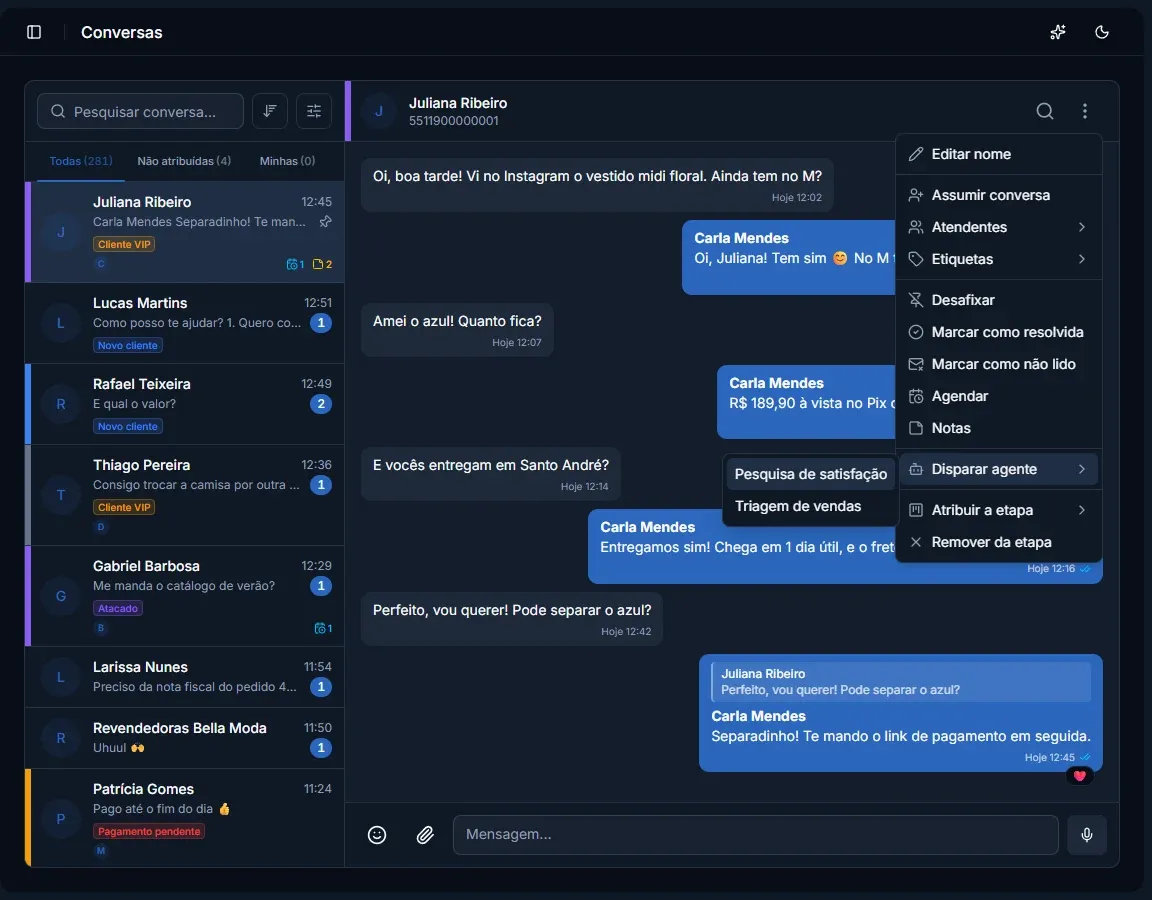Click the message about delivery to Santo André
Viewport: 1152px width, 900px height.
[x=490, y=474]
